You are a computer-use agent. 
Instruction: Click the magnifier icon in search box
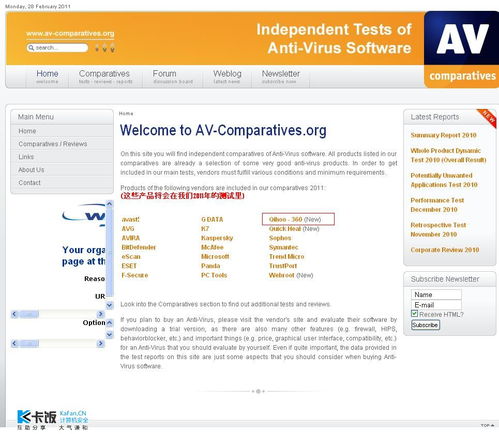(31, 48)
